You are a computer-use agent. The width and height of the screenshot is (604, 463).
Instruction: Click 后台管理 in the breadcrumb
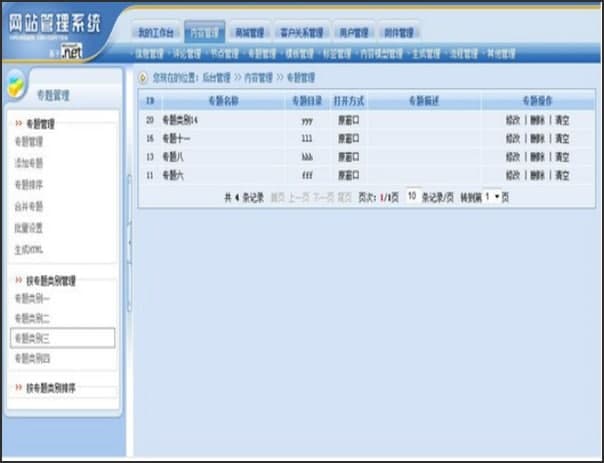click(x=216, y=78)
